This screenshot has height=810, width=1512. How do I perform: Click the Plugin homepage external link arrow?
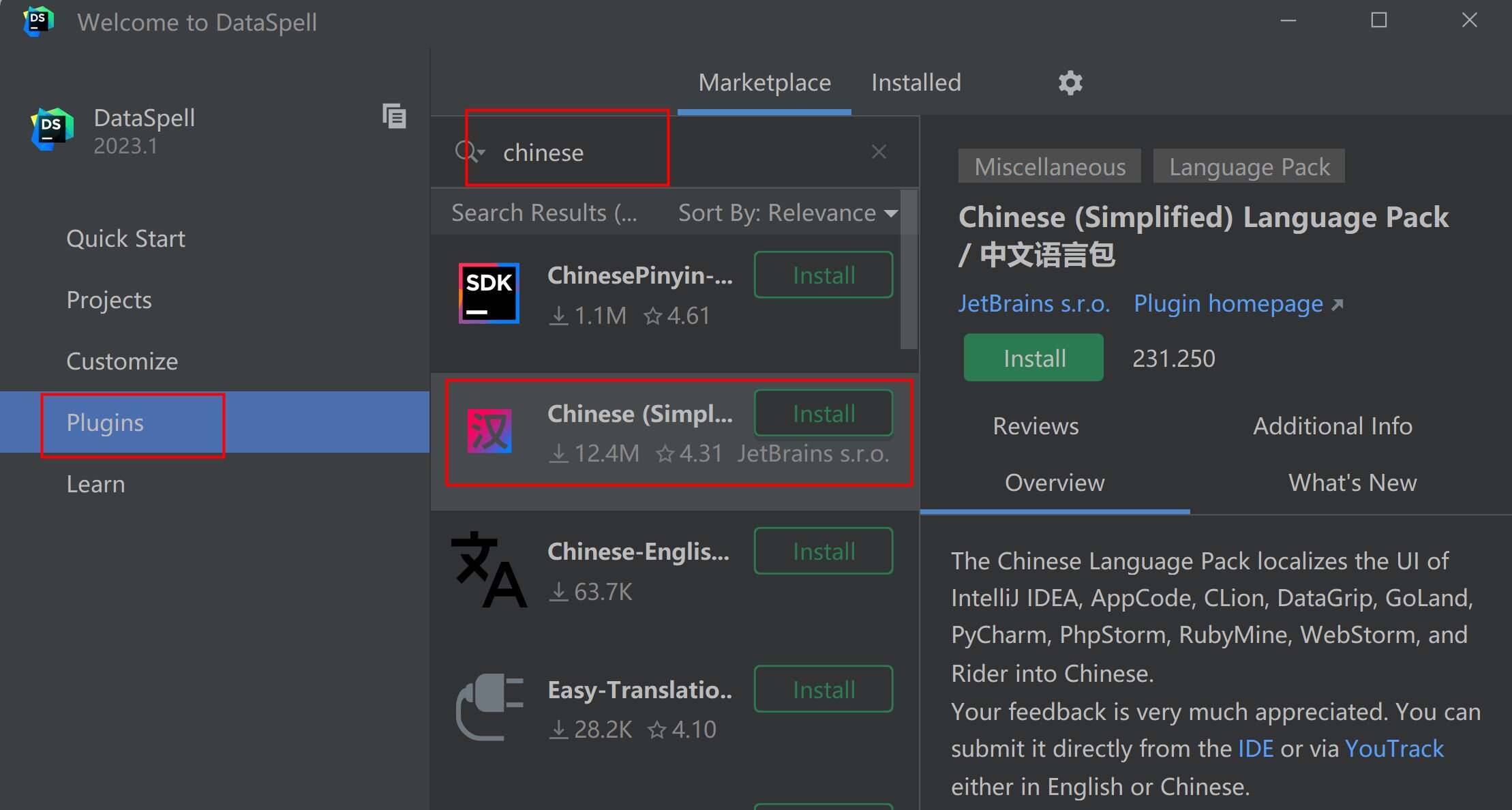point(1337,304)
